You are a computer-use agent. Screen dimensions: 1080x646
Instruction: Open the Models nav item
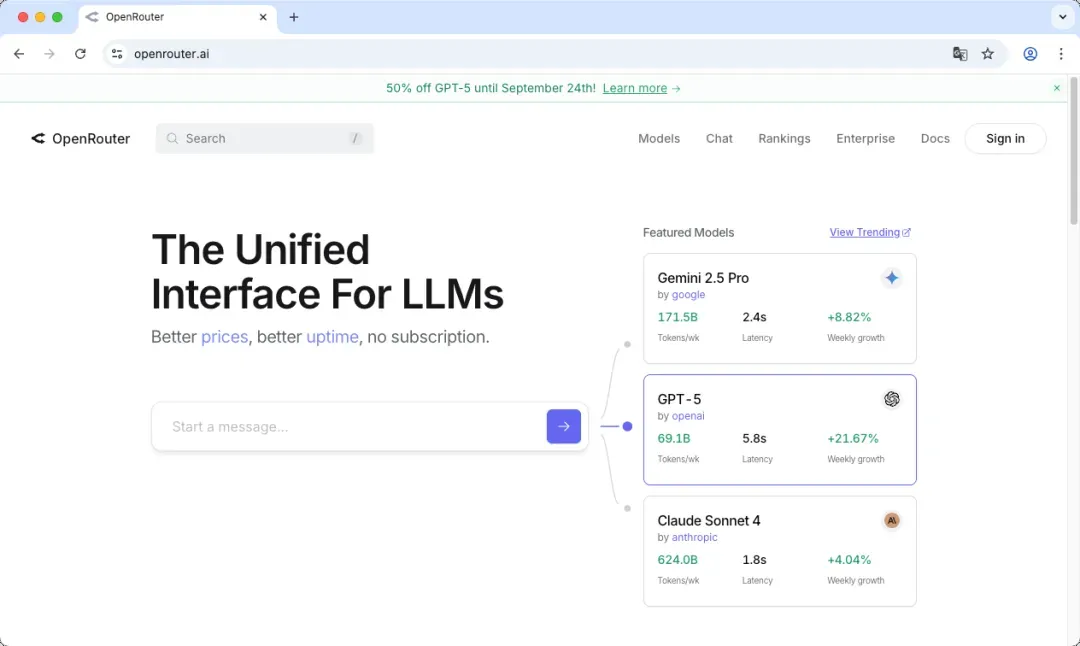click(x=659, y=139)
